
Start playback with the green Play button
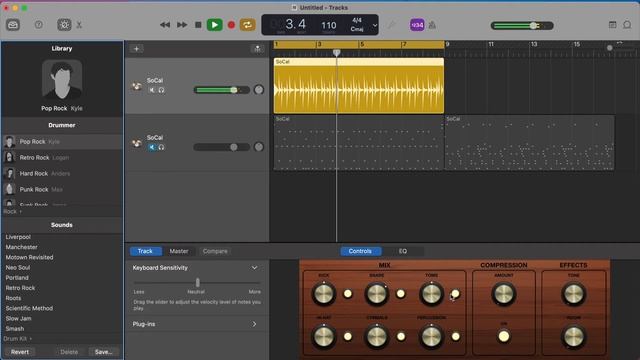pyautogui.click(x=214, y=25)
